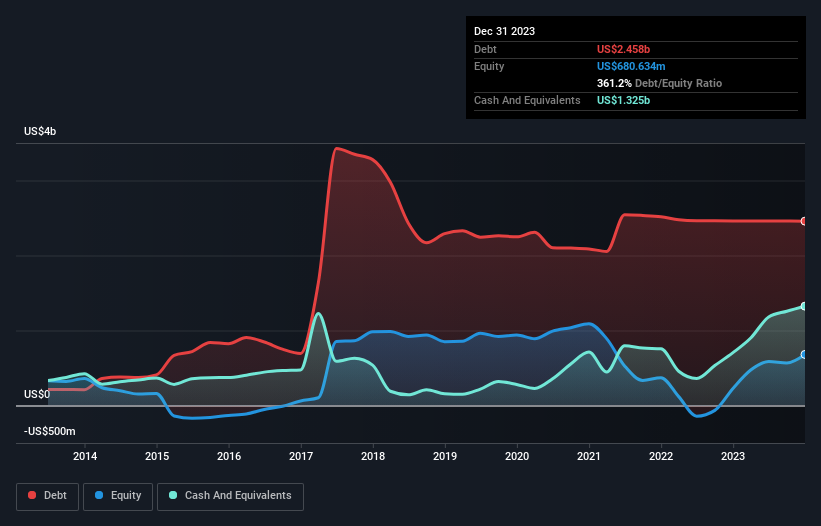The image size is (821, 526).
Task: Click the US$1.325b cash value
Action: 623,100
